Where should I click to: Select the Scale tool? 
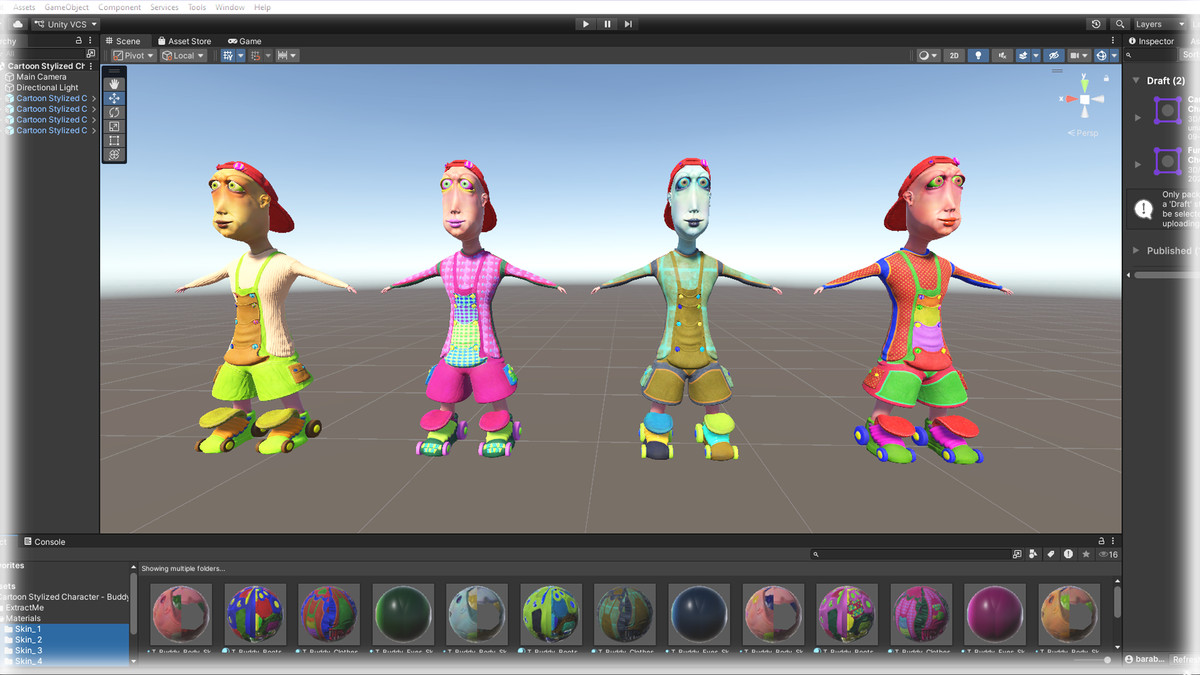pos(114,126)
